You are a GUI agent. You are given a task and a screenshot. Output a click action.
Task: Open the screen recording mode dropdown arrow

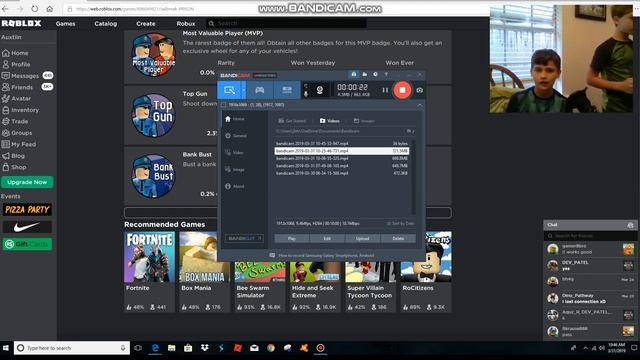click(244, 90)
